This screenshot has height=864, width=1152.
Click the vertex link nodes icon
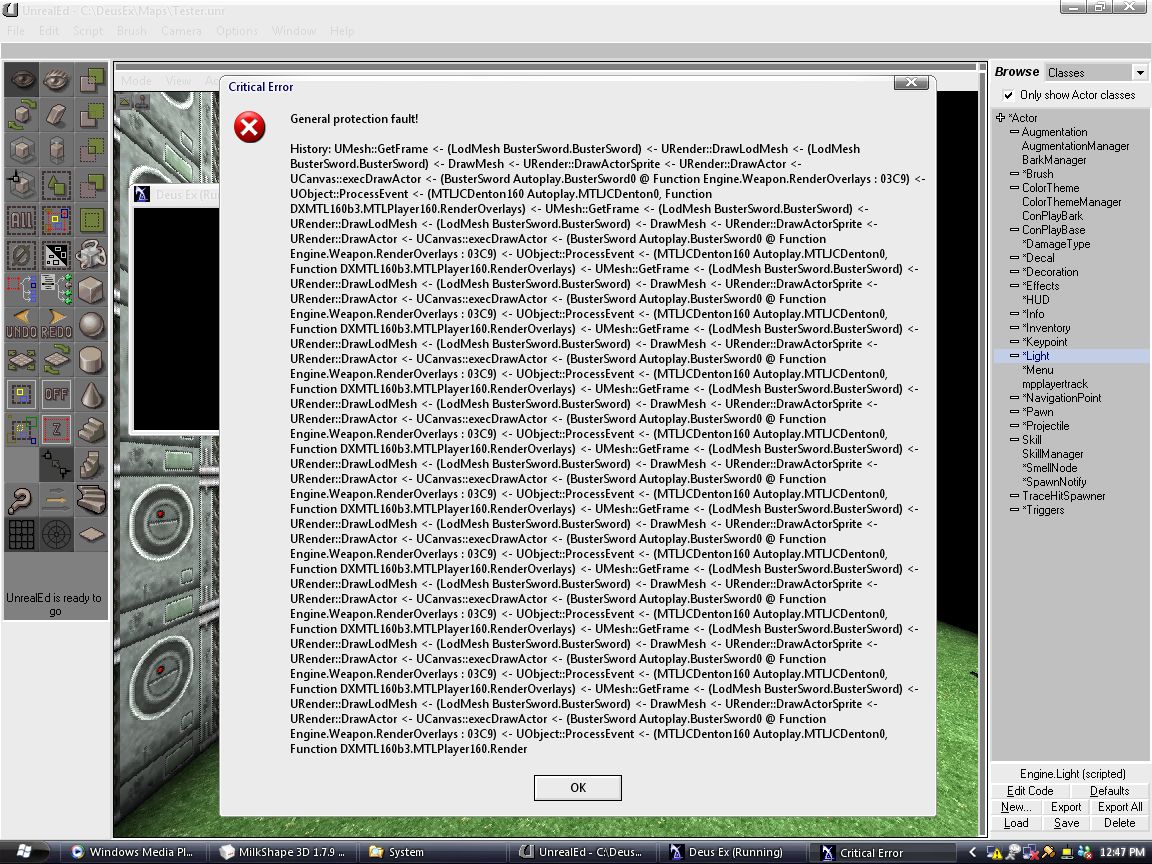click(57, 464)
